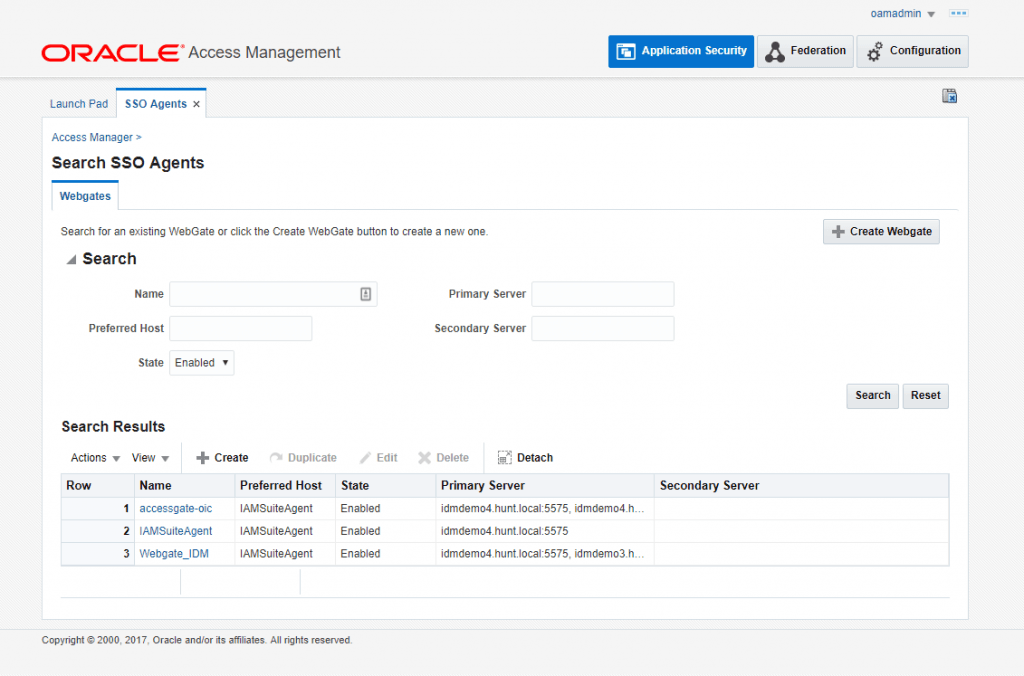Open the Actions menu dropdown
This screenshot has height=676, width=1024.
pyautogui.click(x=96, y=458)
